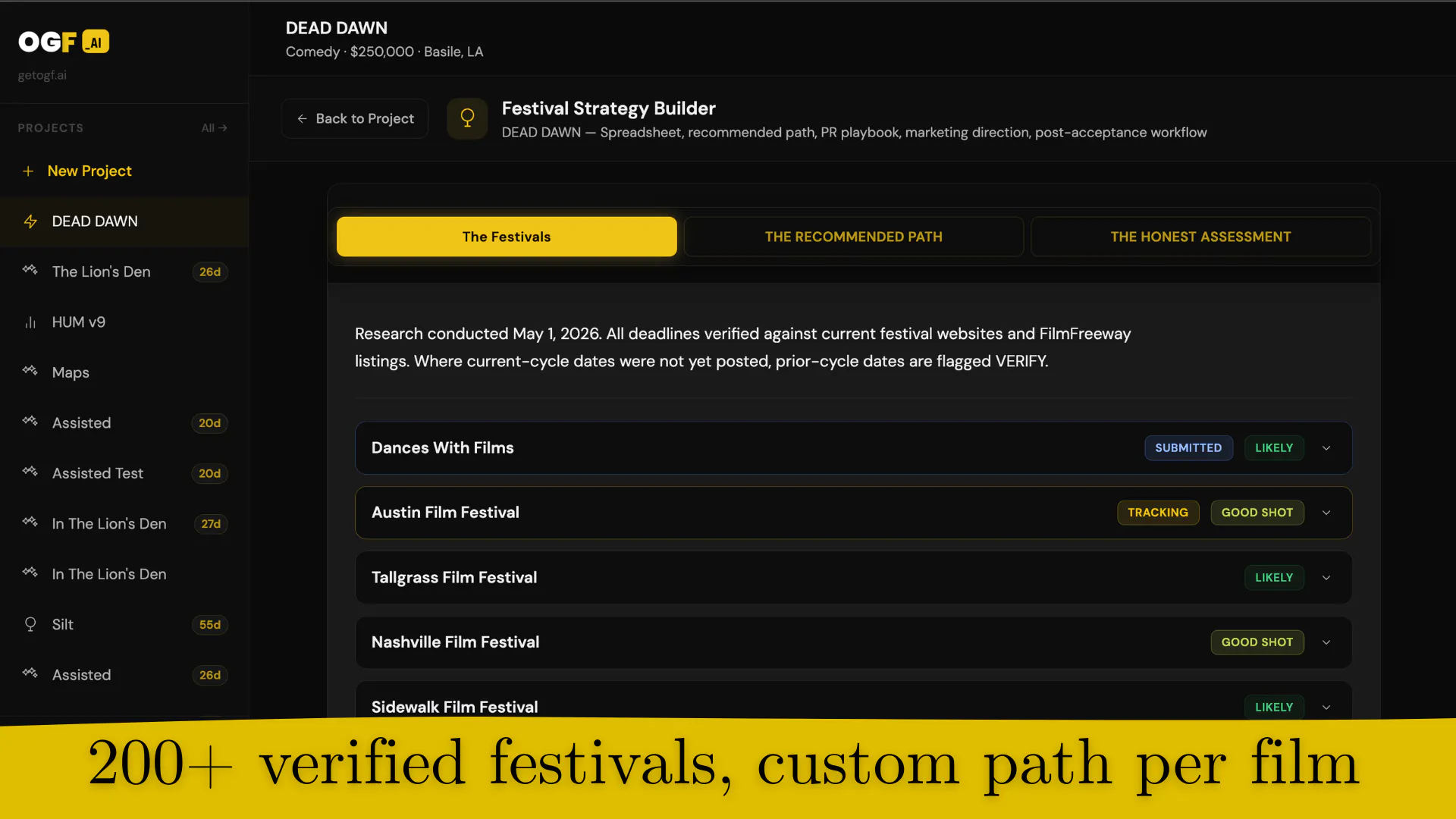The height and width of the screenshot is (819, 1456).
Task: Click the icon beside Maps project
Action: pyautogui.click(x=30, y=371)
